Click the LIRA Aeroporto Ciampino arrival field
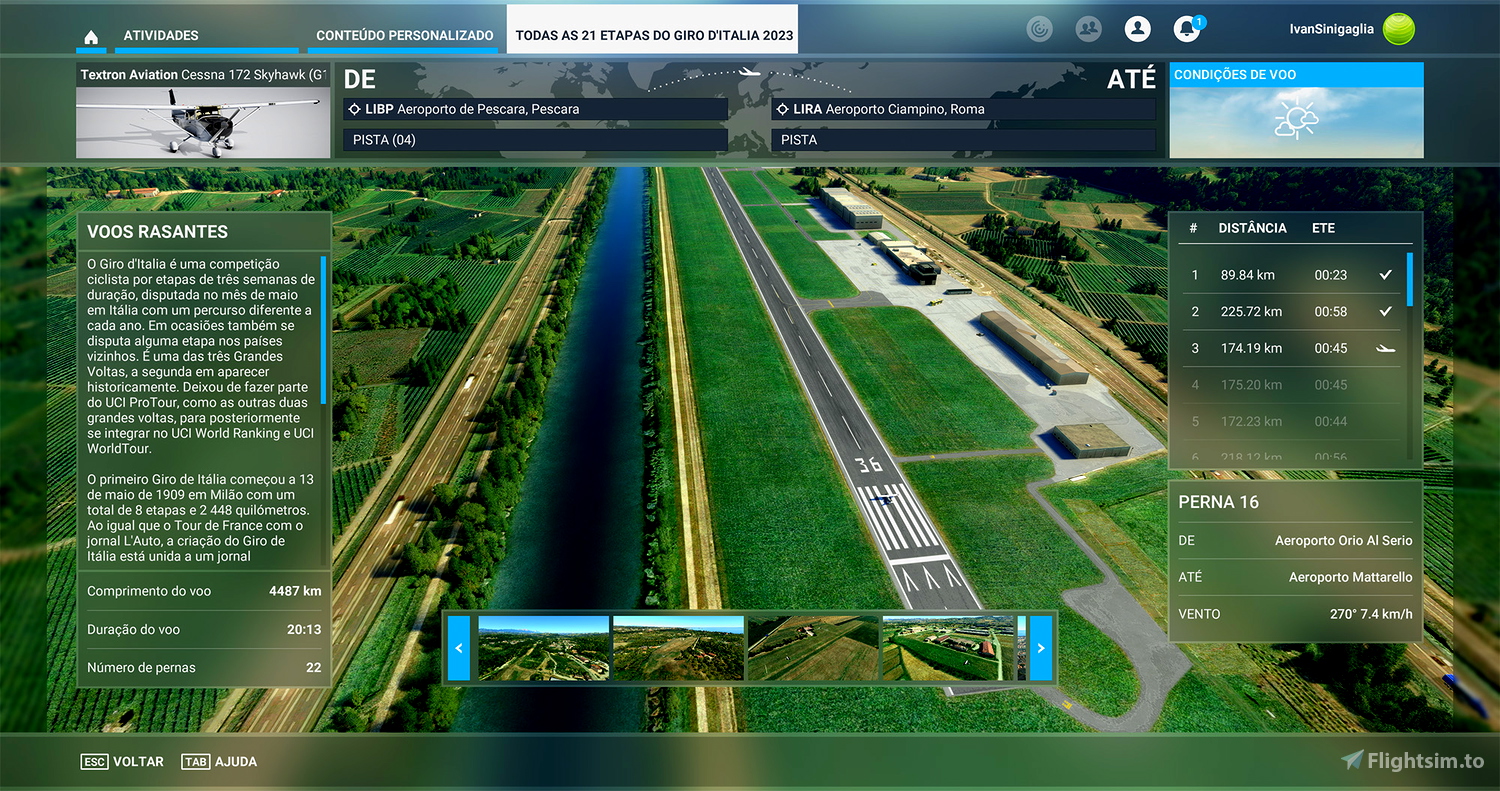Image resolution: width=1500 pixels, height=791 pixels. pos(965,109)
